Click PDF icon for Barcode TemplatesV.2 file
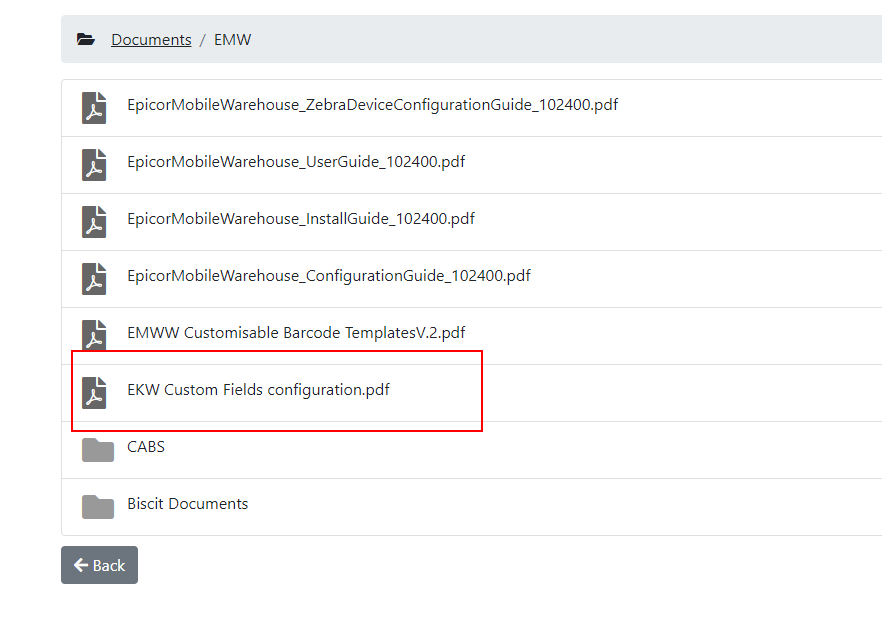 (x=94, y=335)
